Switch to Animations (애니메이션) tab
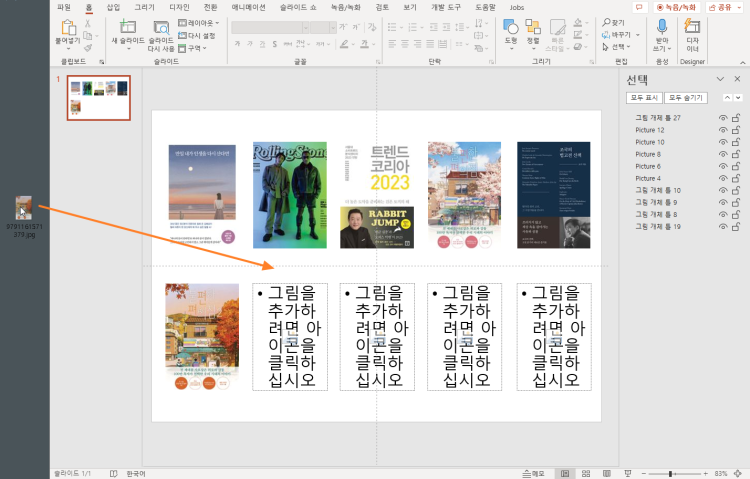The height and width of the screenshot is (479, 750). pyautogui.click(x=248, y=7)
